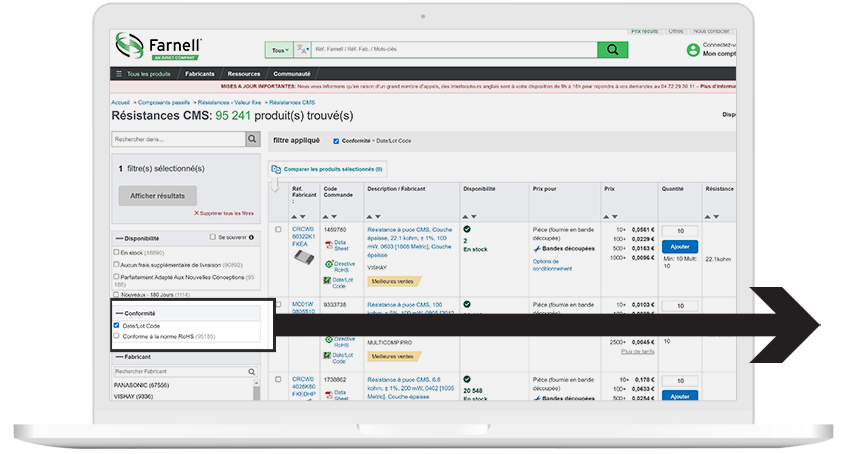Enable the En stock availability filter
The height and width of the screenshot is (454, 850).
tap(117, 252)
